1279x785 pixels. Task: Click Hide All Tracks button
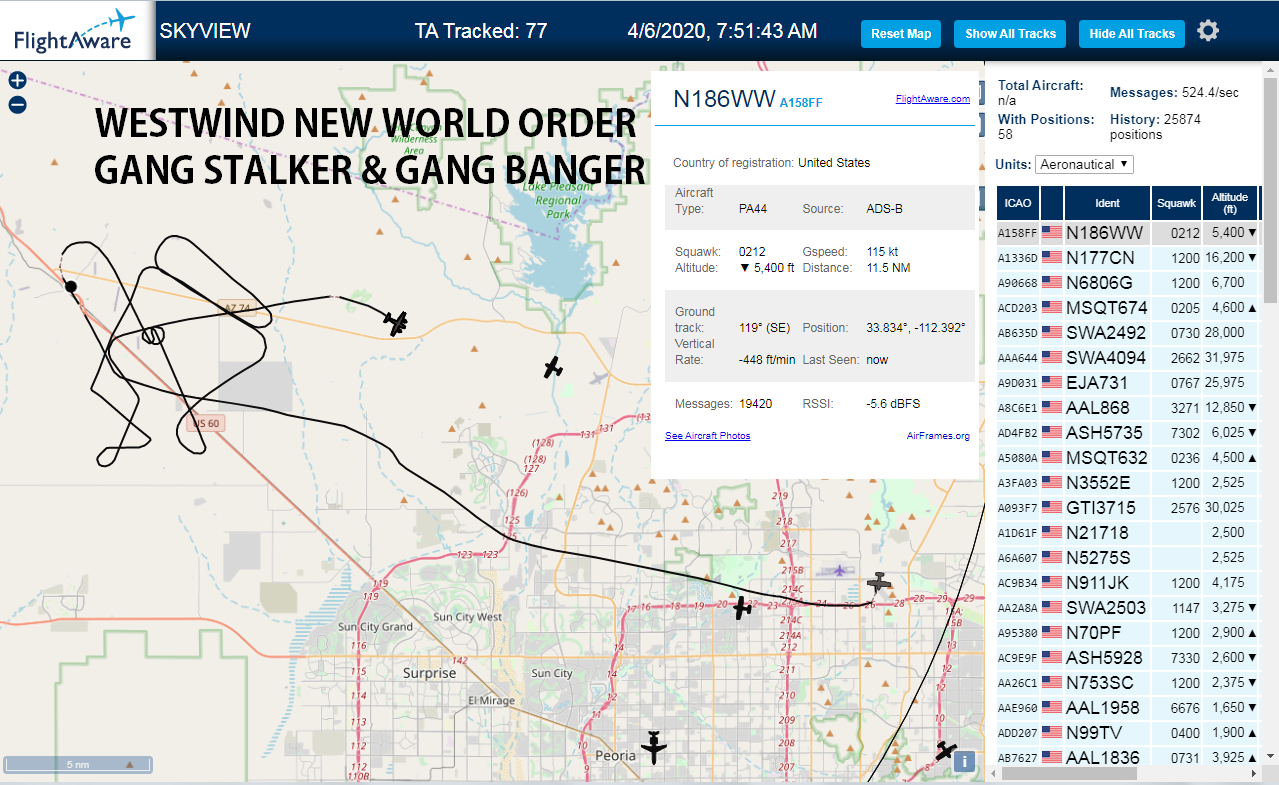coord(1132,34)
